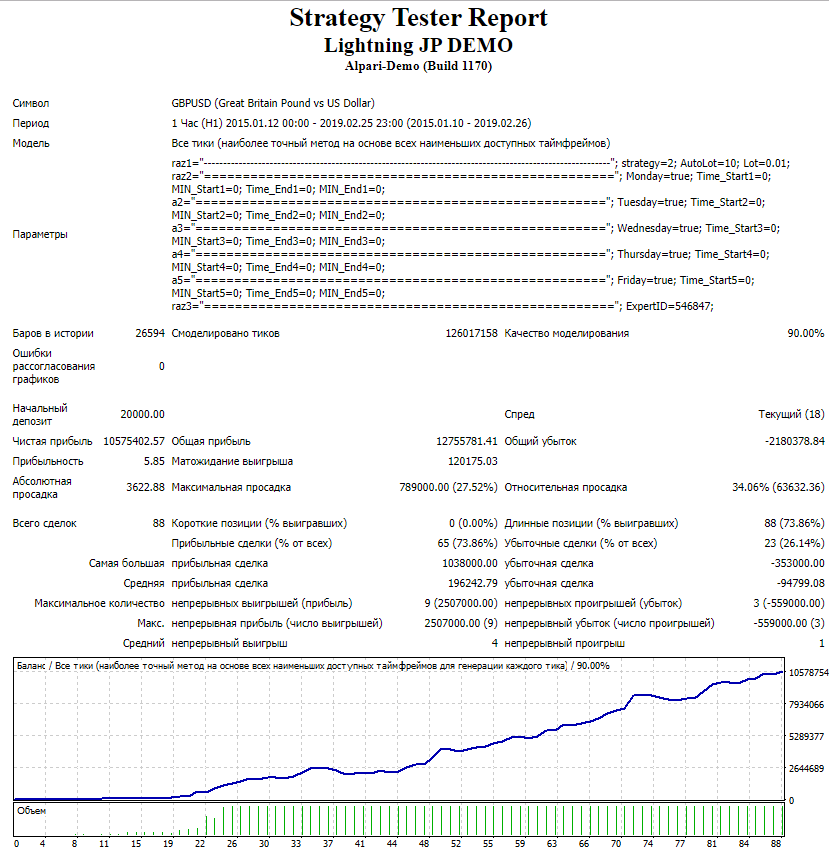The height and width of the screenshot is (847, 829).
Task: Click the Strategy Tester Report title
Action: click(x=418, y=18)
